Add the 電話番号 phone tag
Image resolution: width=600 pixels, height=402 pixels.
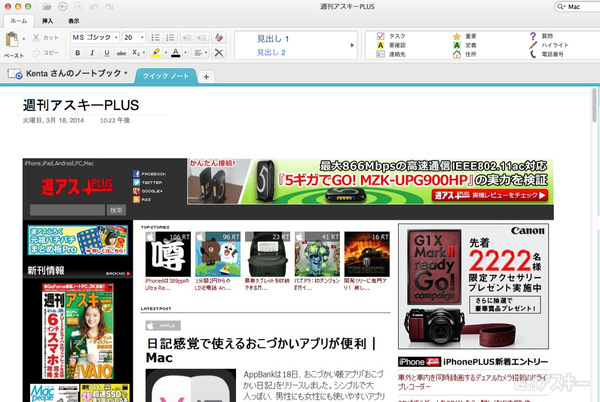click(546, 54)
